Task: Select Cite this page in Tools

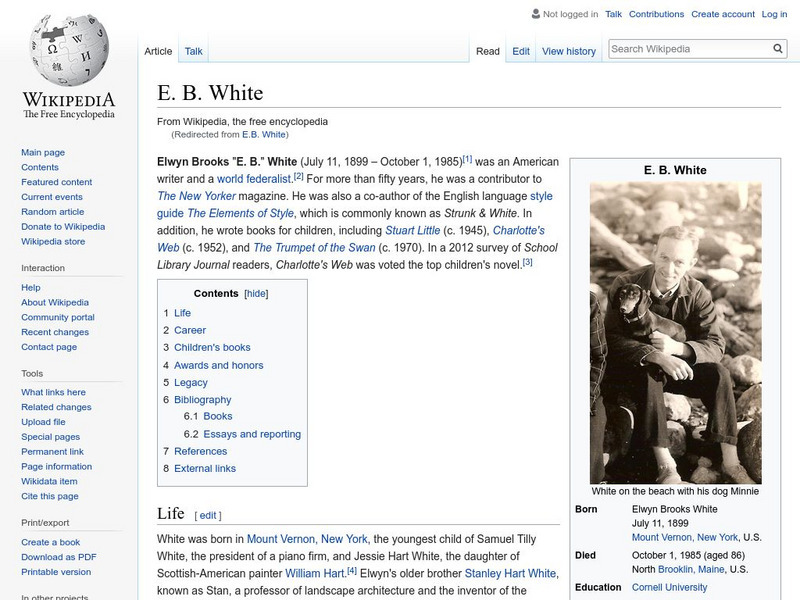Action: 50,497
